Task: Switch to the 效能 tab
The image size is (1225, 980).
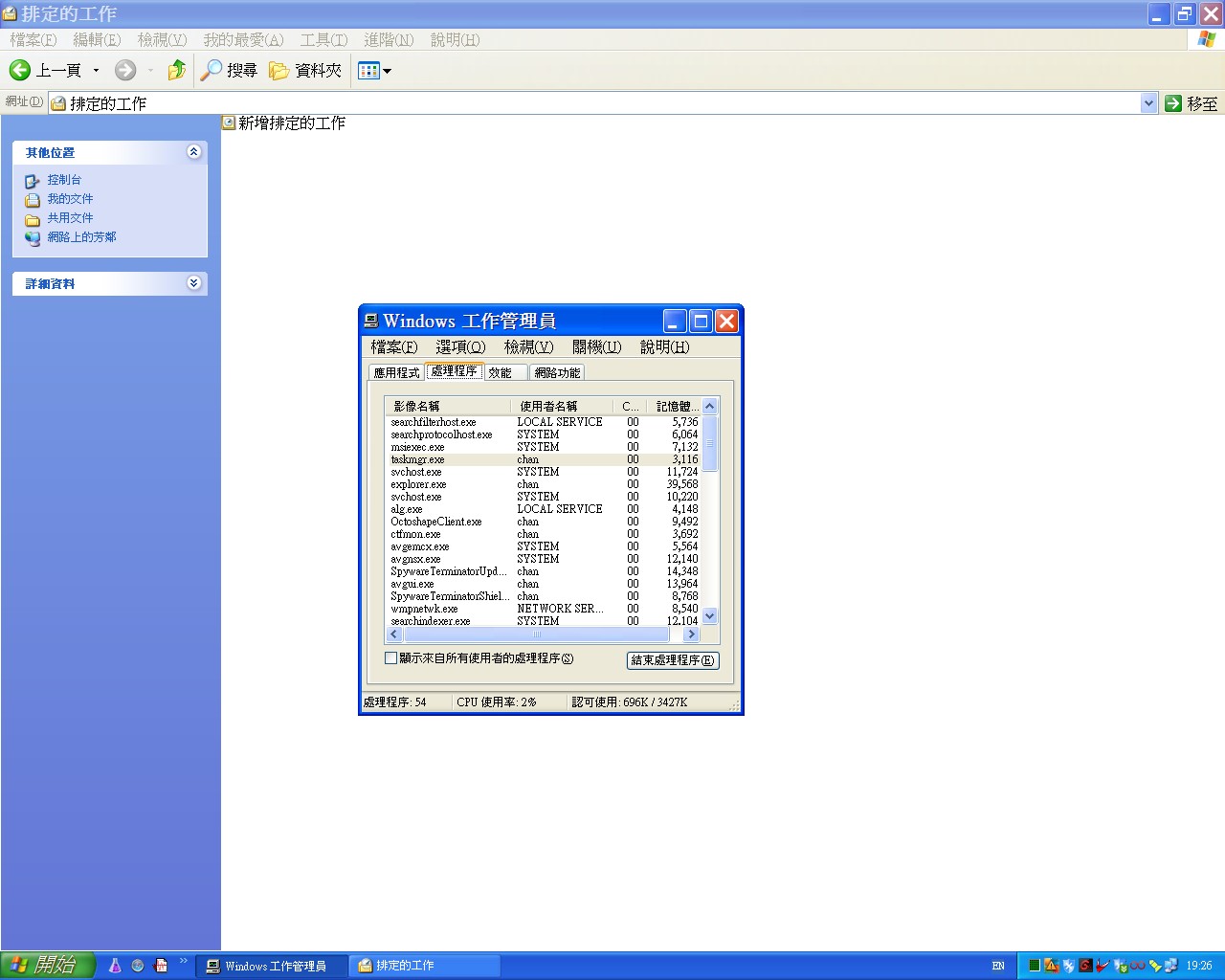Action: coord(501,372)
